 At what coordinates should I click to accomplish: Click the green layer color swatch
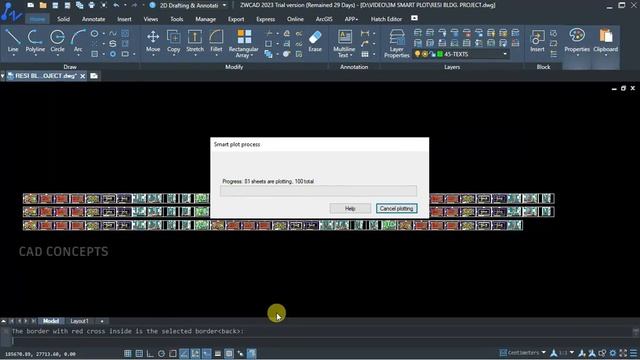[x=440, y=54]
